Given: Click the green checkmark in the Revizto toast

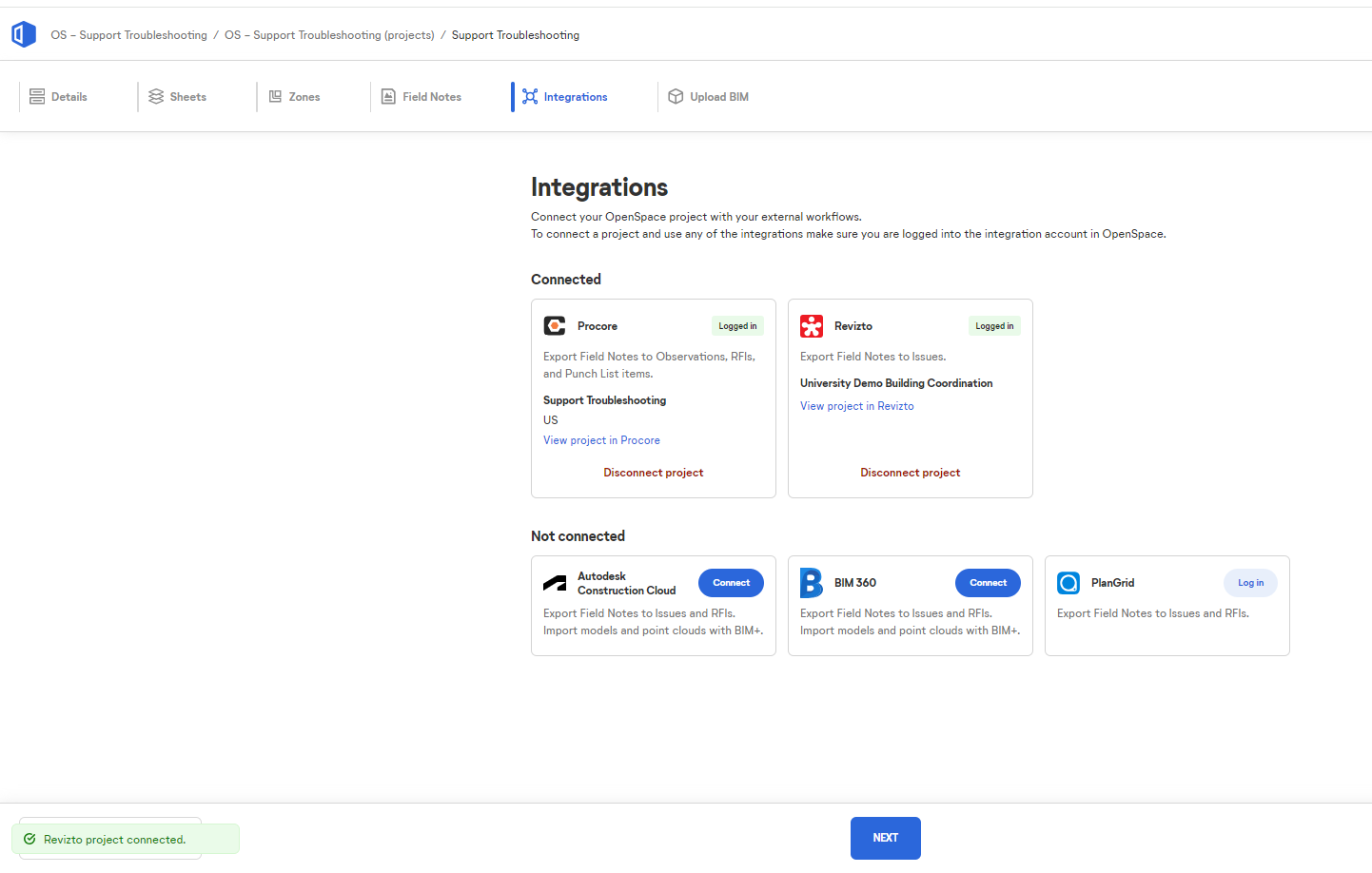Looking at the screenshot, I should [x=29, y=838].
